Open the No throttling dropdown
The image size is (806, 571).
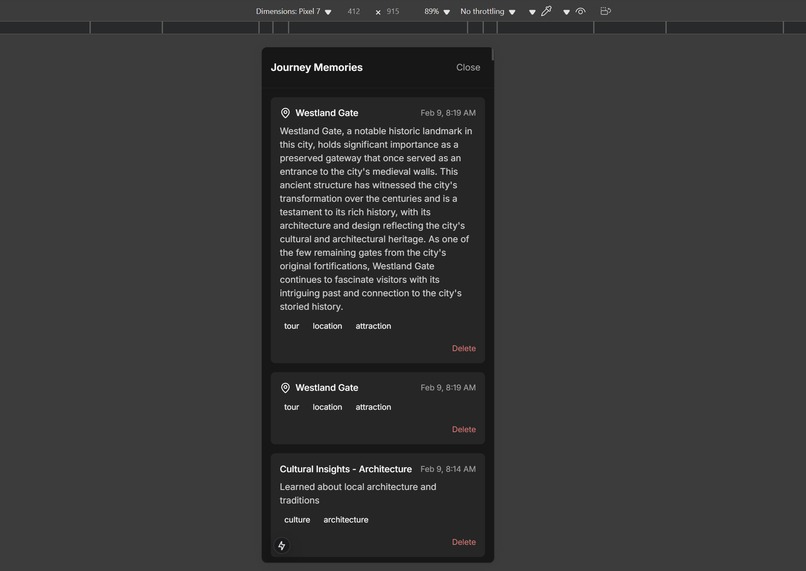[x=488, y=11]
